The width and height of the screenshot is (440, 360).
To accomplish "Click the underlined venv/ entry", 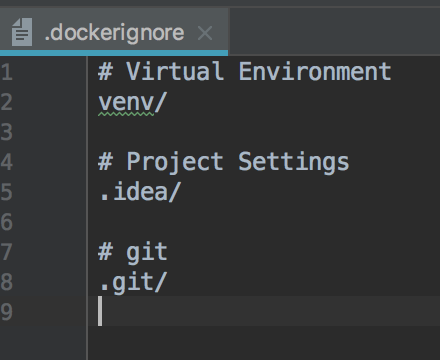I will tap(132, 103).
